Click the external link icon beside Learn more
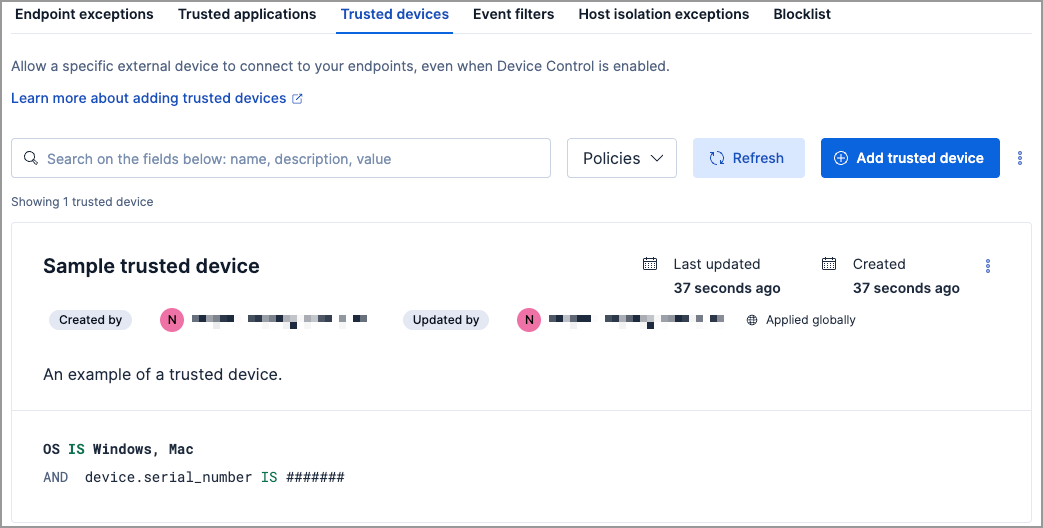The image size is (1043, 528). 297,98
